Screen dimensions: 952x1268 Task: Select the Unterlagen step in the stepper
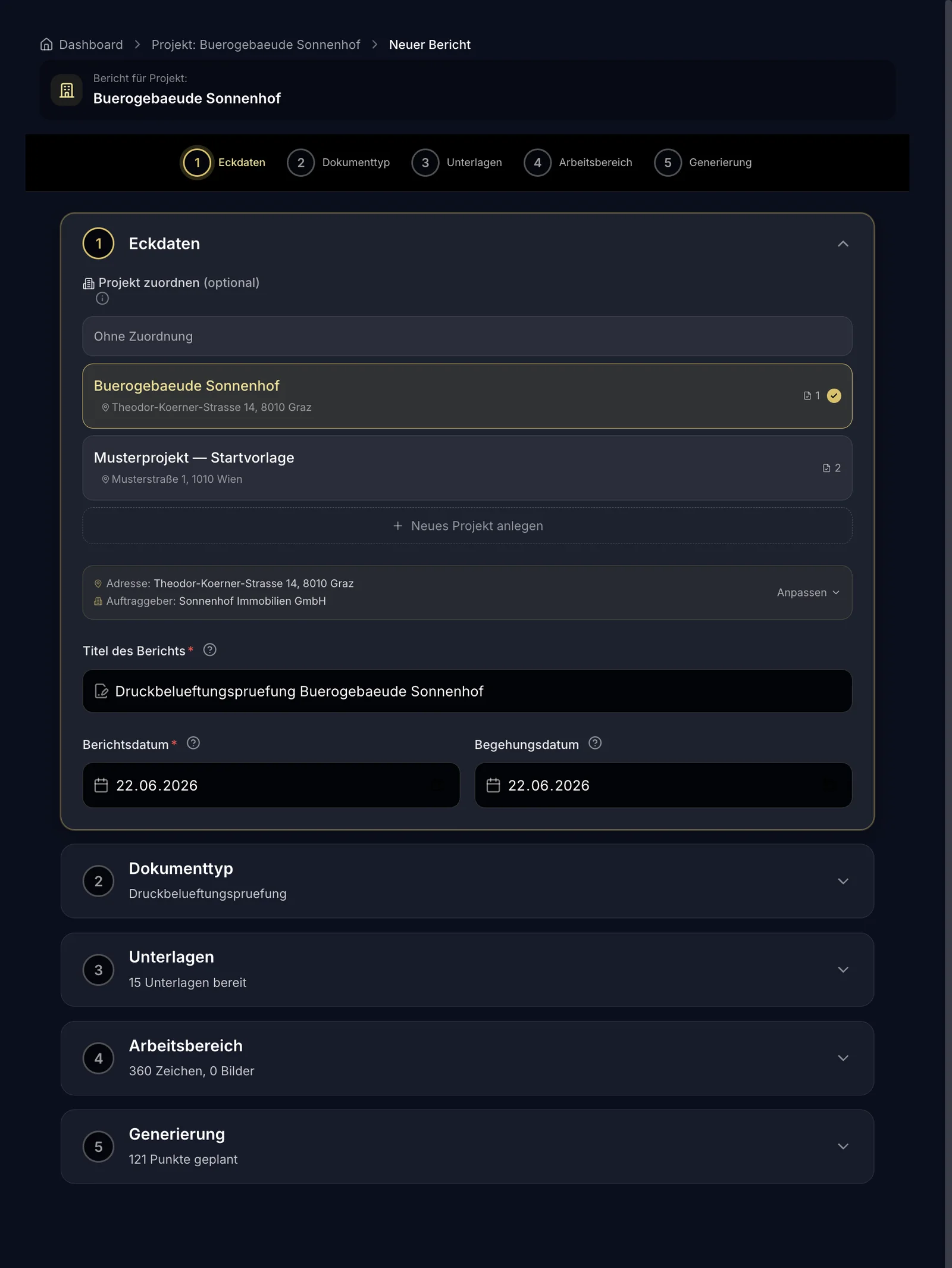point(474,163)
